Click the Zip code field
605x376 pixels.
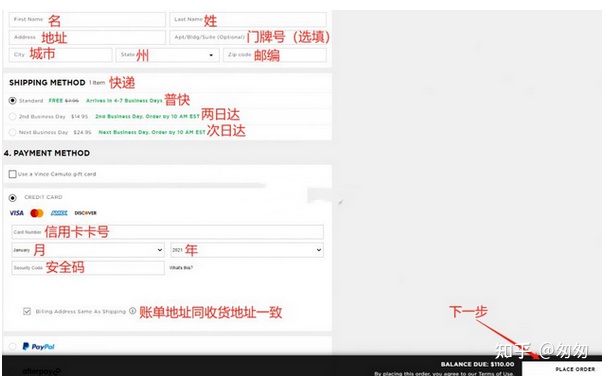[x=275, y=55]
